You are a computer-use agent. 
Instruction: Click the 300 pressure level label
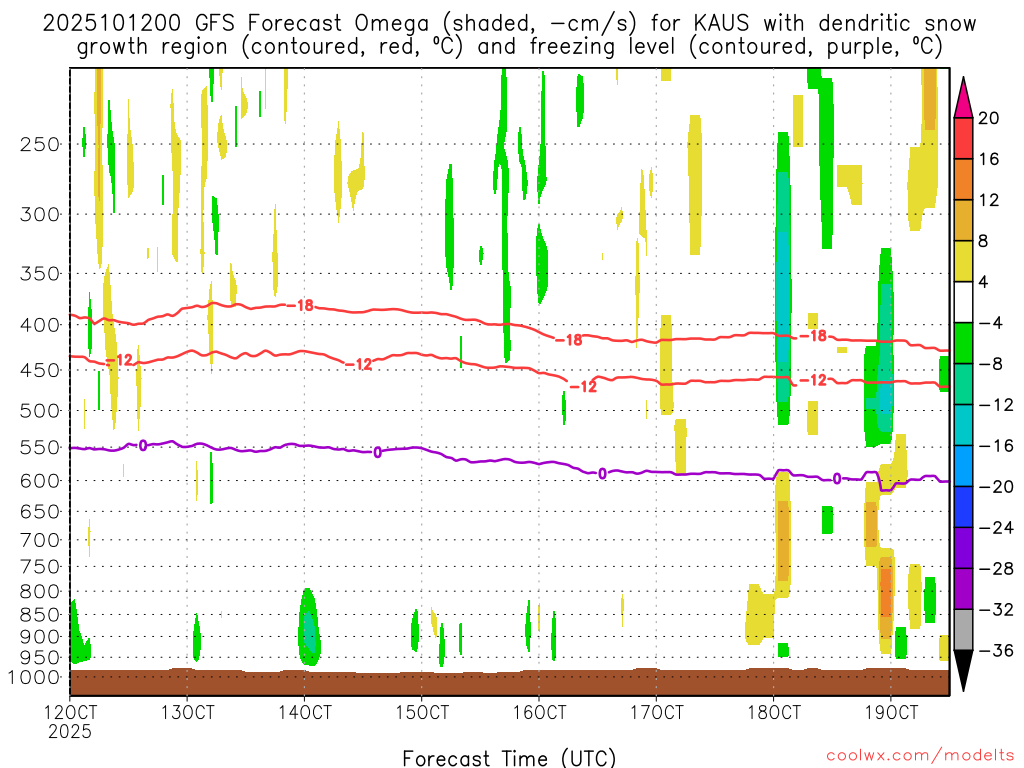pyautogui.click(x=40, y=214)
